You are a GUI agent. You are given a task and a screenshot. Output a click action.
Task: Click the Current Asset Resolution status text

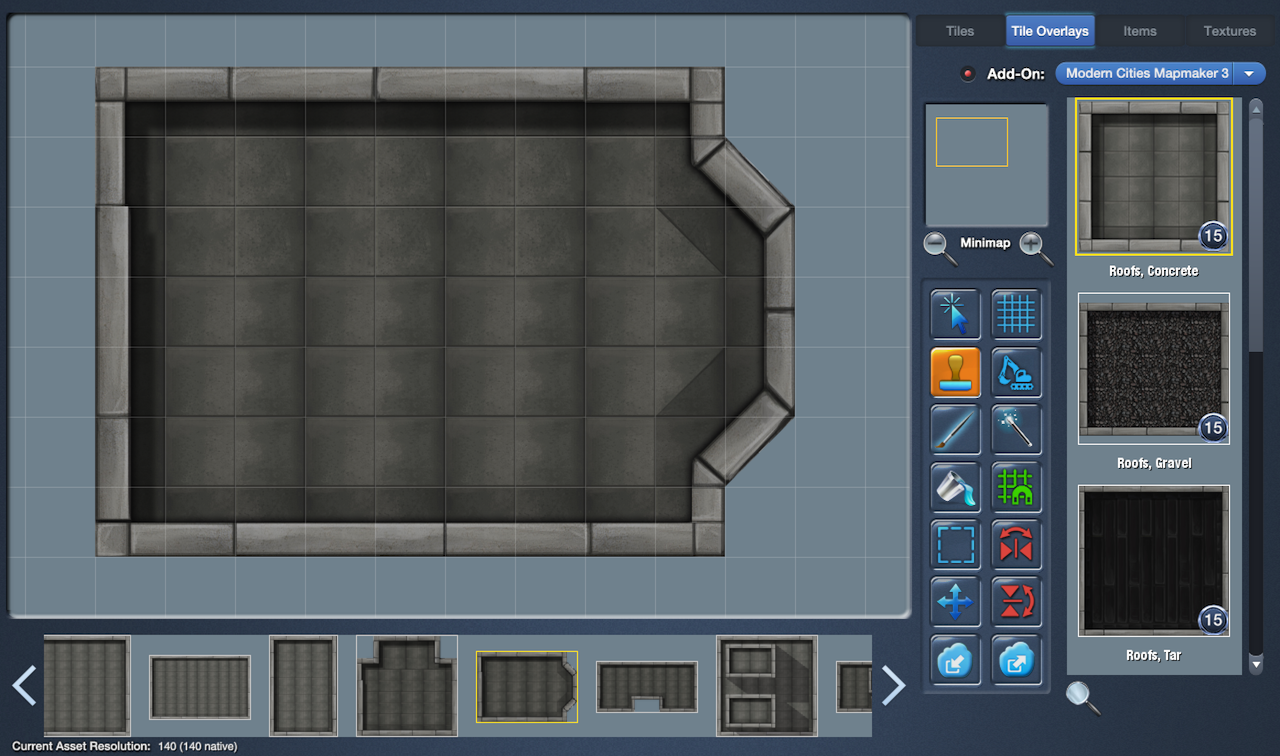pyautogui.click(x=124, y=746)
